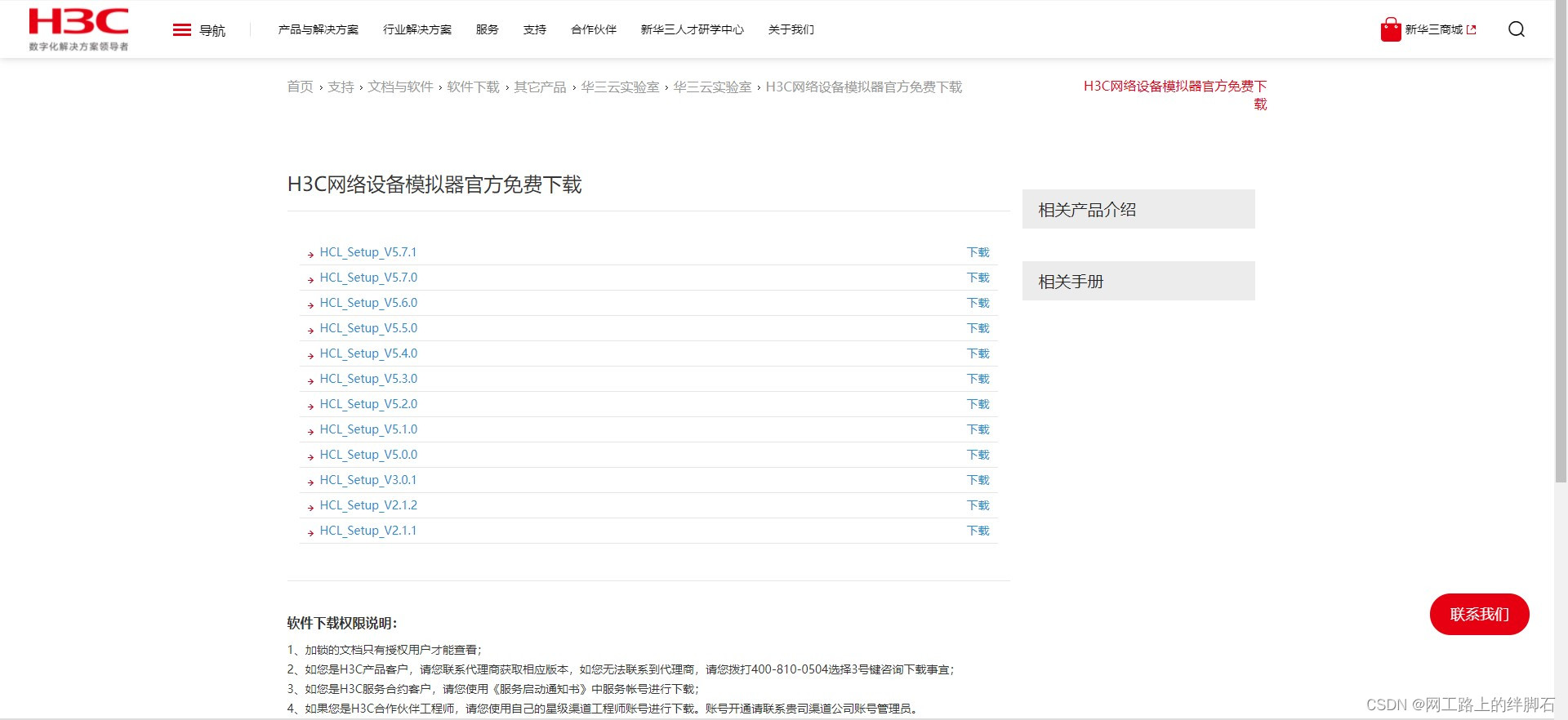Click 文档与软件 in breadcrumb

(x=400, y=87)
